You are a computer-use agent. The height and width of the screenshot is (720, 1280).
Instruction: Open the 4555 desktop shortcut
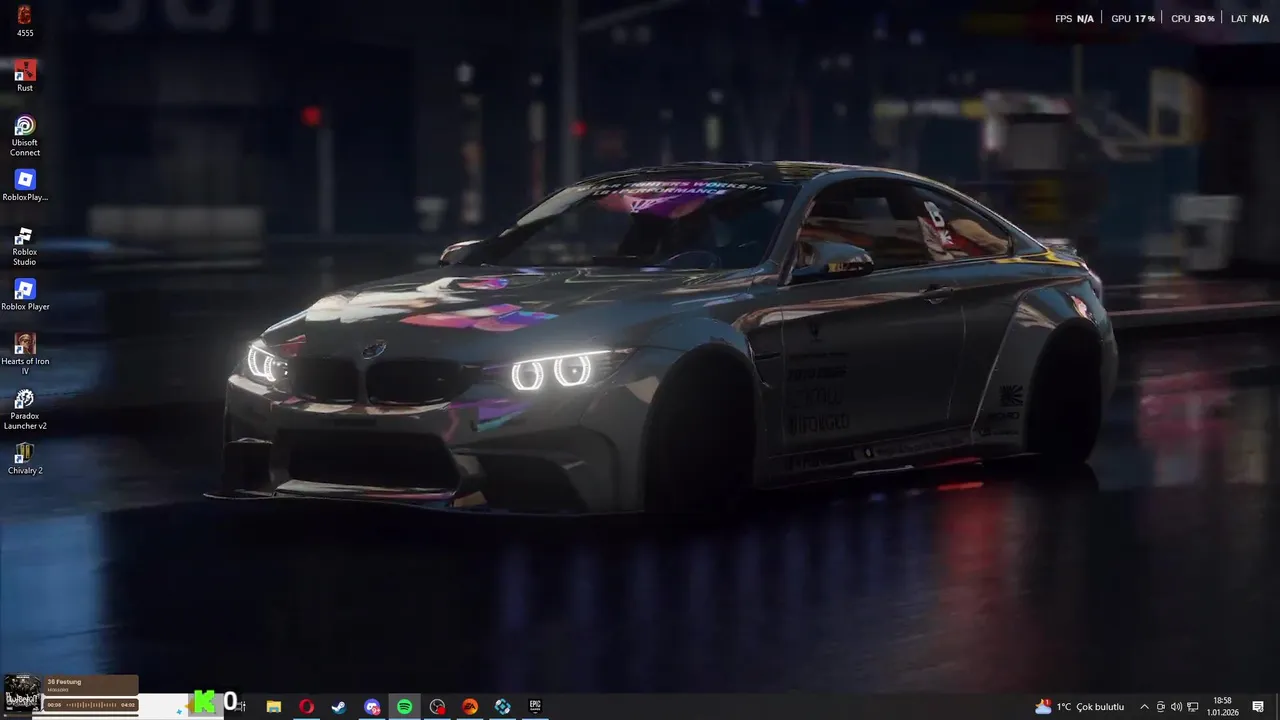pyautogui.click(x=25, y=21)
